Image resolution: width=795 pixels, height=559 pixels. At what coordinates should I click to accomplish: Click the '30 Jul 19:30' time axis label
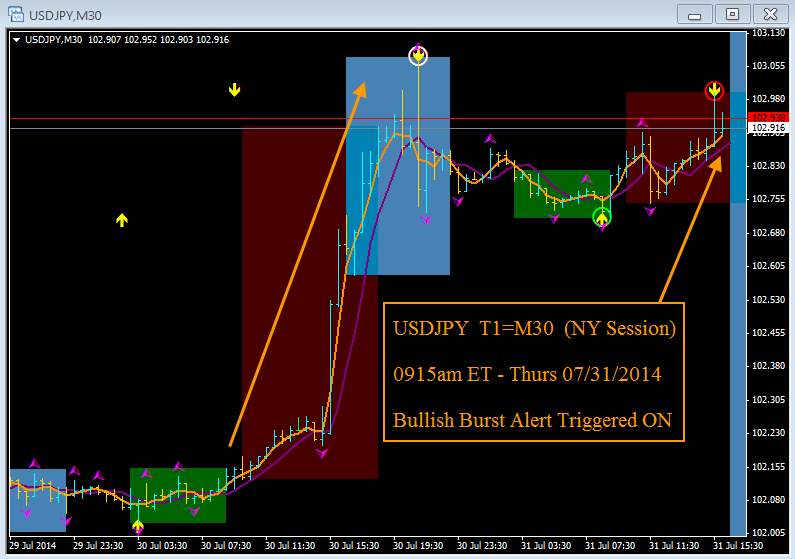tap(418, 546)
